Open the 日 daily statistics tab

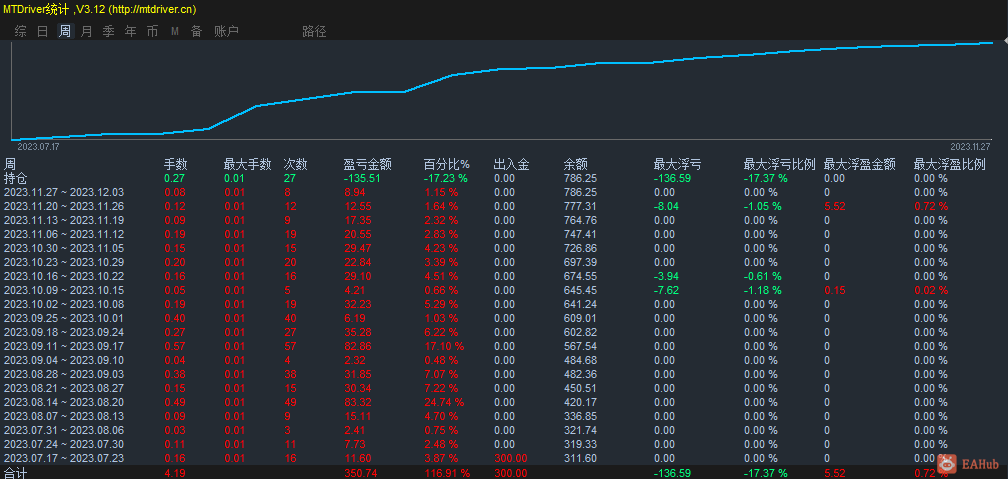(42, 32)
